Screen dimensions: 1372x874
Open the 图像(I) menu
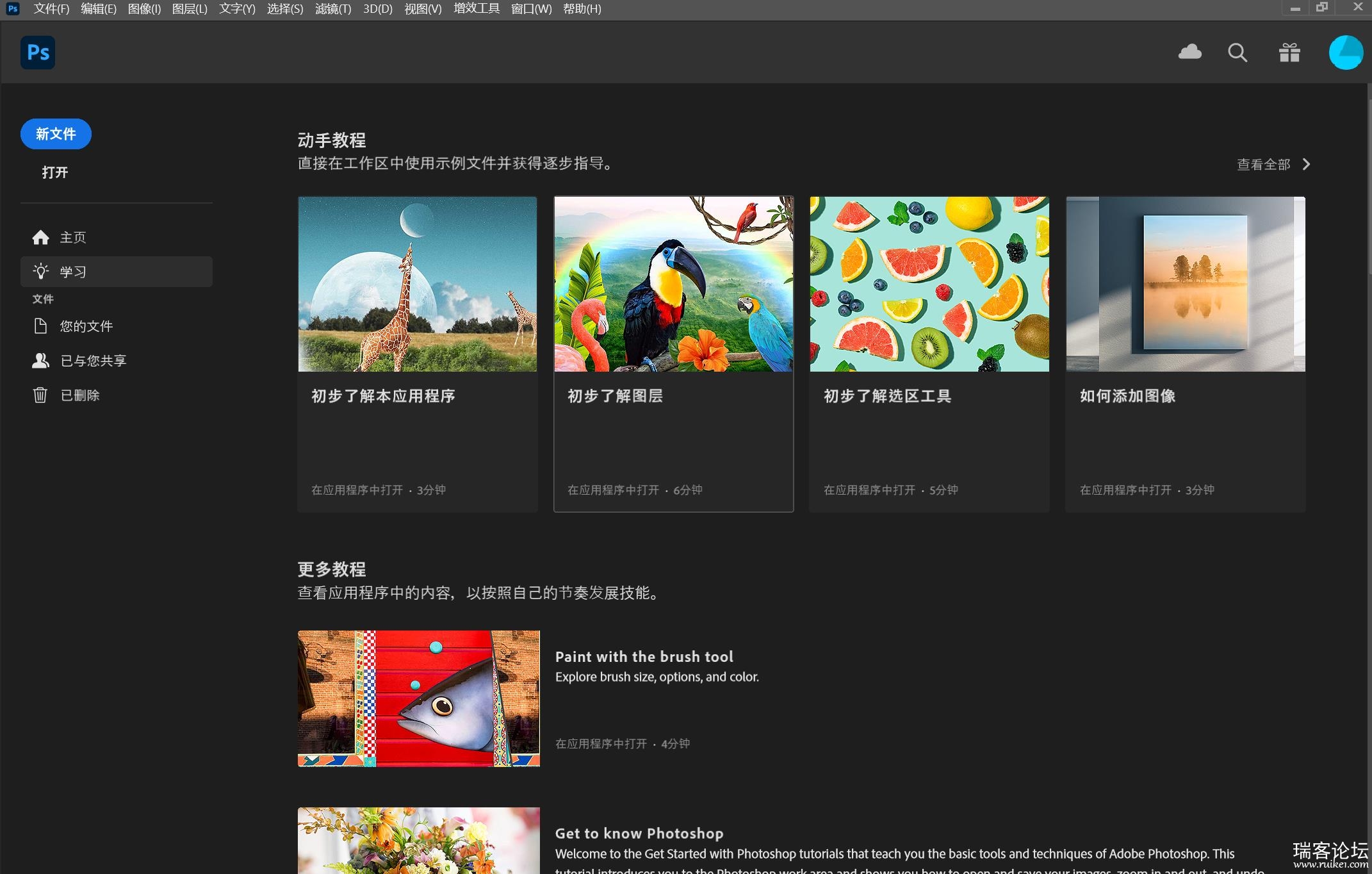144,9
